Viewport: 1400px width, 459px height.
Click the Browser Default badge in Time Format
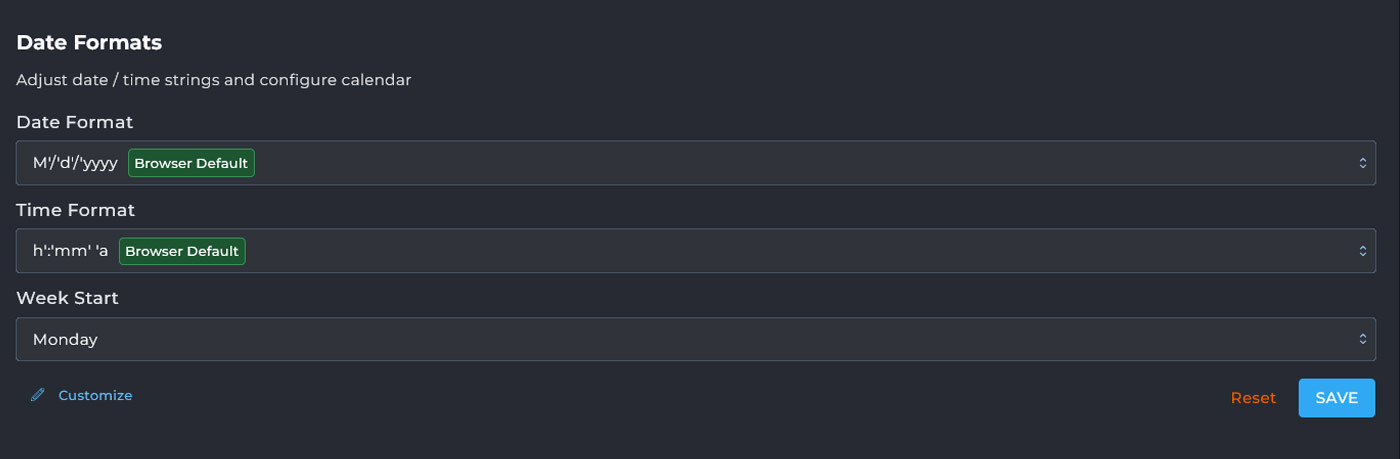coord(182,251)
